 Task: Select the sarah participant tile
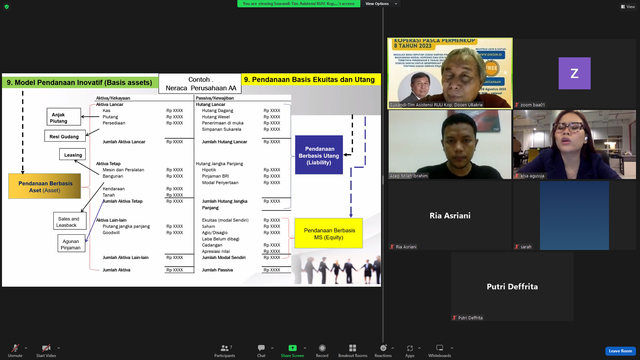pyautogui.click(x=574, y=216)
